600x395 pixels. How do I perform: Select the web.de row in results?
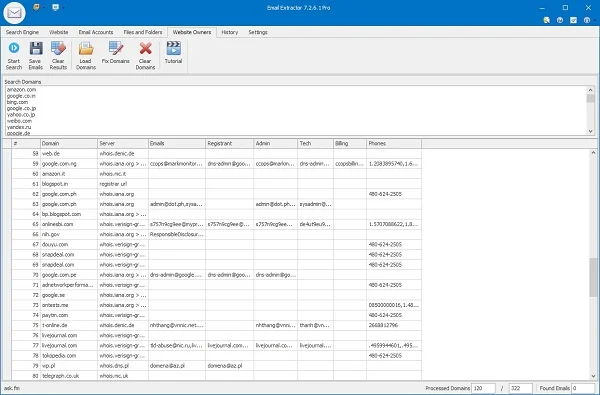[x=217, y=153]
